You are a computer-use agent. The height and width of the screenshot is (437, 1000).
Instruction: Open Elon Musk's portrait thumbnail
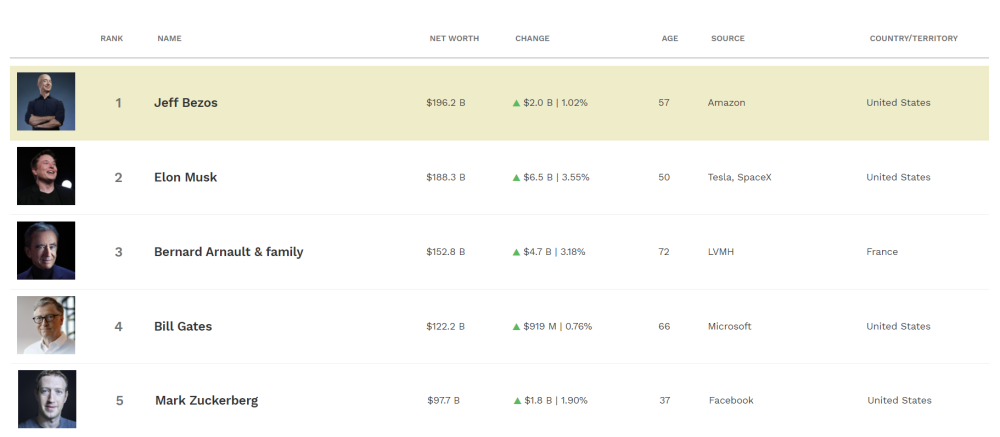coord(46,176)
